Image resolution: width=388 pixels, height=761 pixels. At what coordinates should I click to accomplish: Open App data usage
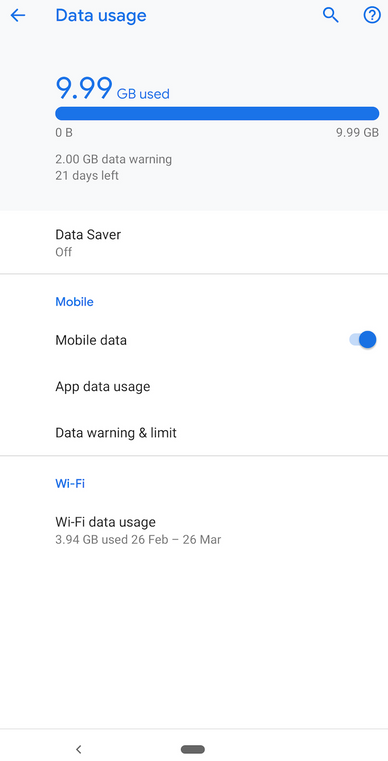[x=194, y=386]
